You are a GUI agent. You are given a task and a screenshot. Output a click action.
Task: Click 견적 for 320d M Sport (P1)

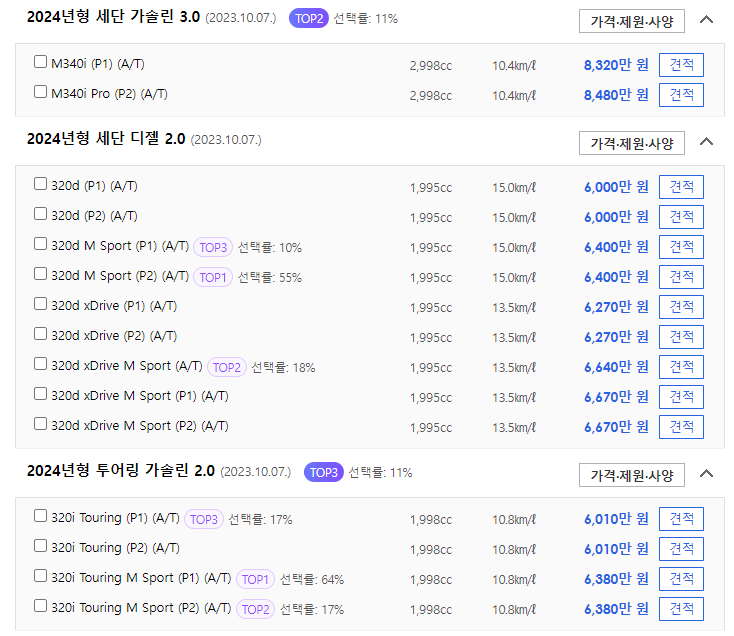pyautogui.click(x=681, y=247)
